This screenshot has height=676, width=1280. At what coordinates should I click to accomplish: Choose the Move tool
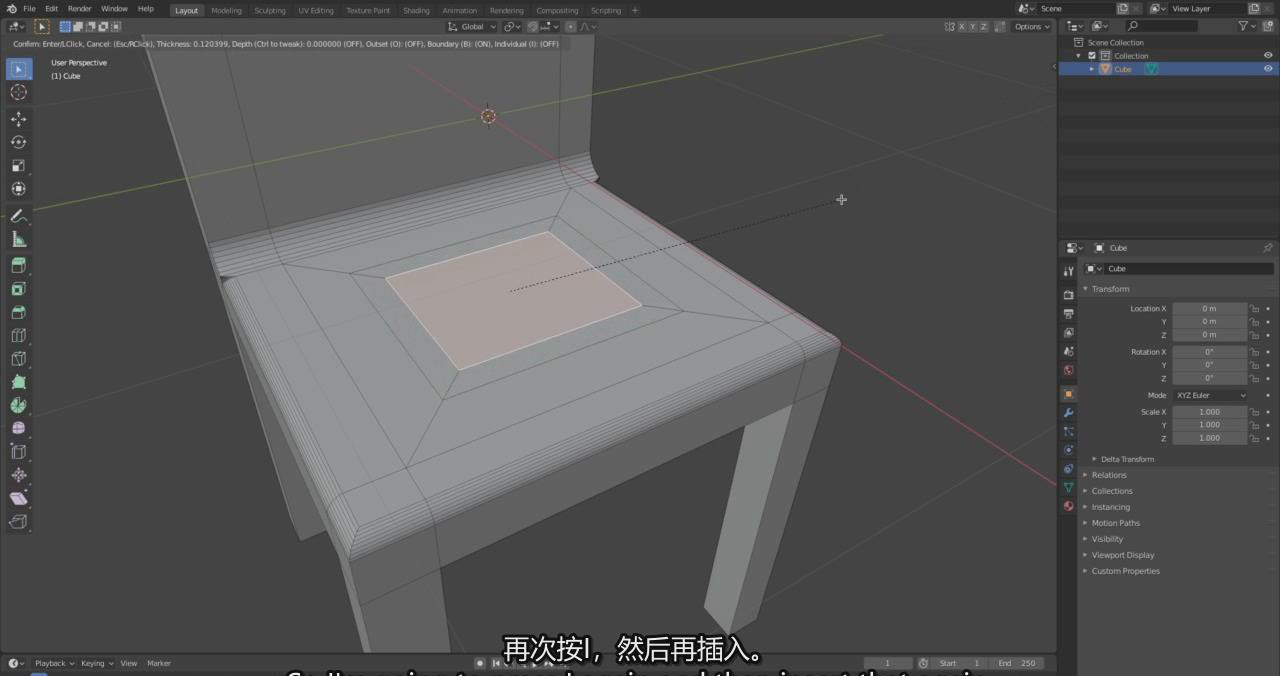(x=18, y=118)
